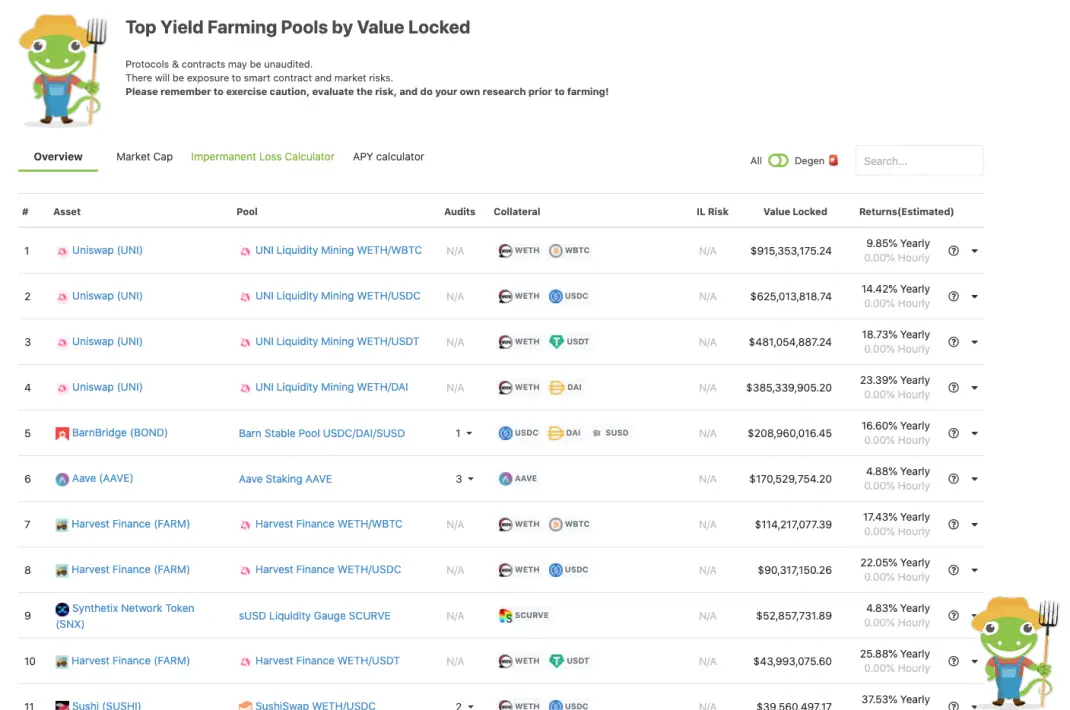
Task: Click the help icon in the 16.60% Yearly row
Action: click(x=953, y=433)
